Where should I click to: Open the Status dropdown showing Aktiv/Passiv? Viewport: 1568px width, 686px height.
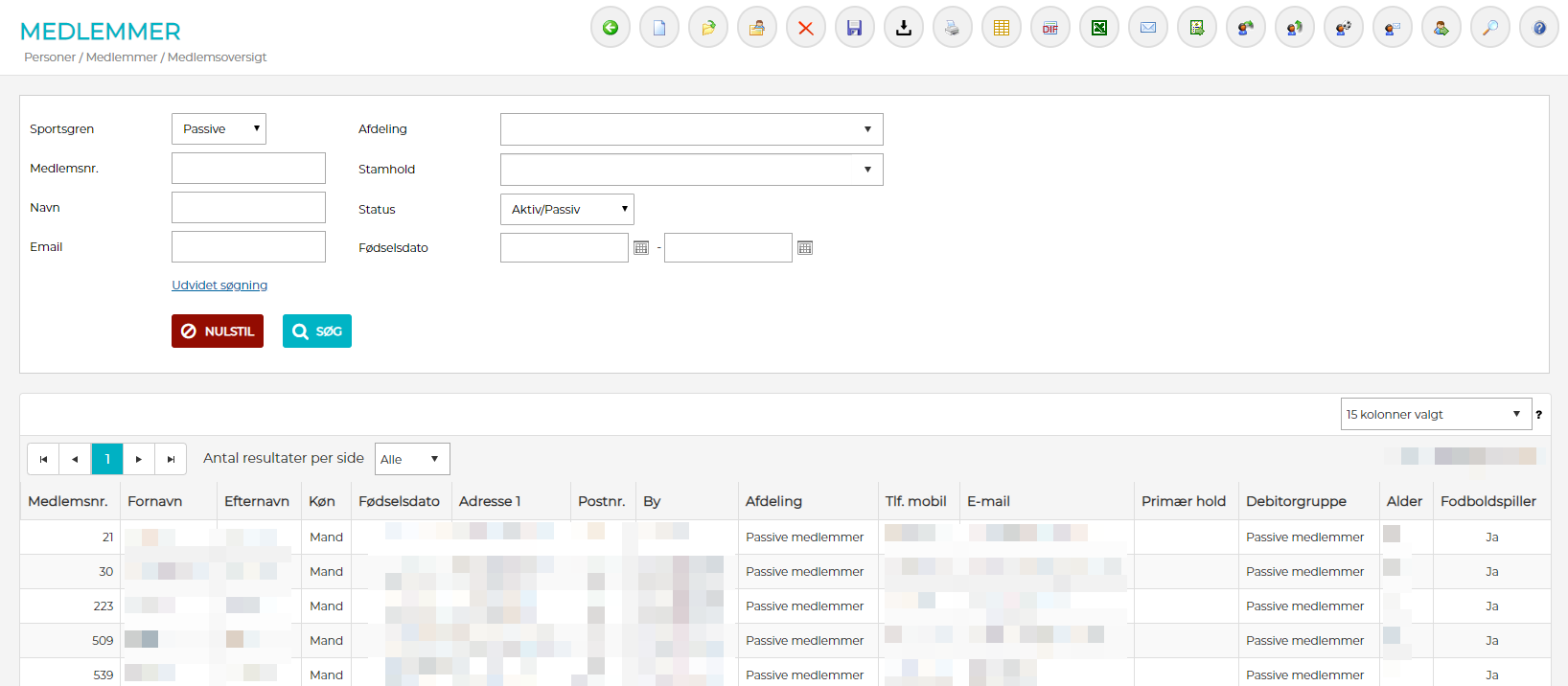566,210
